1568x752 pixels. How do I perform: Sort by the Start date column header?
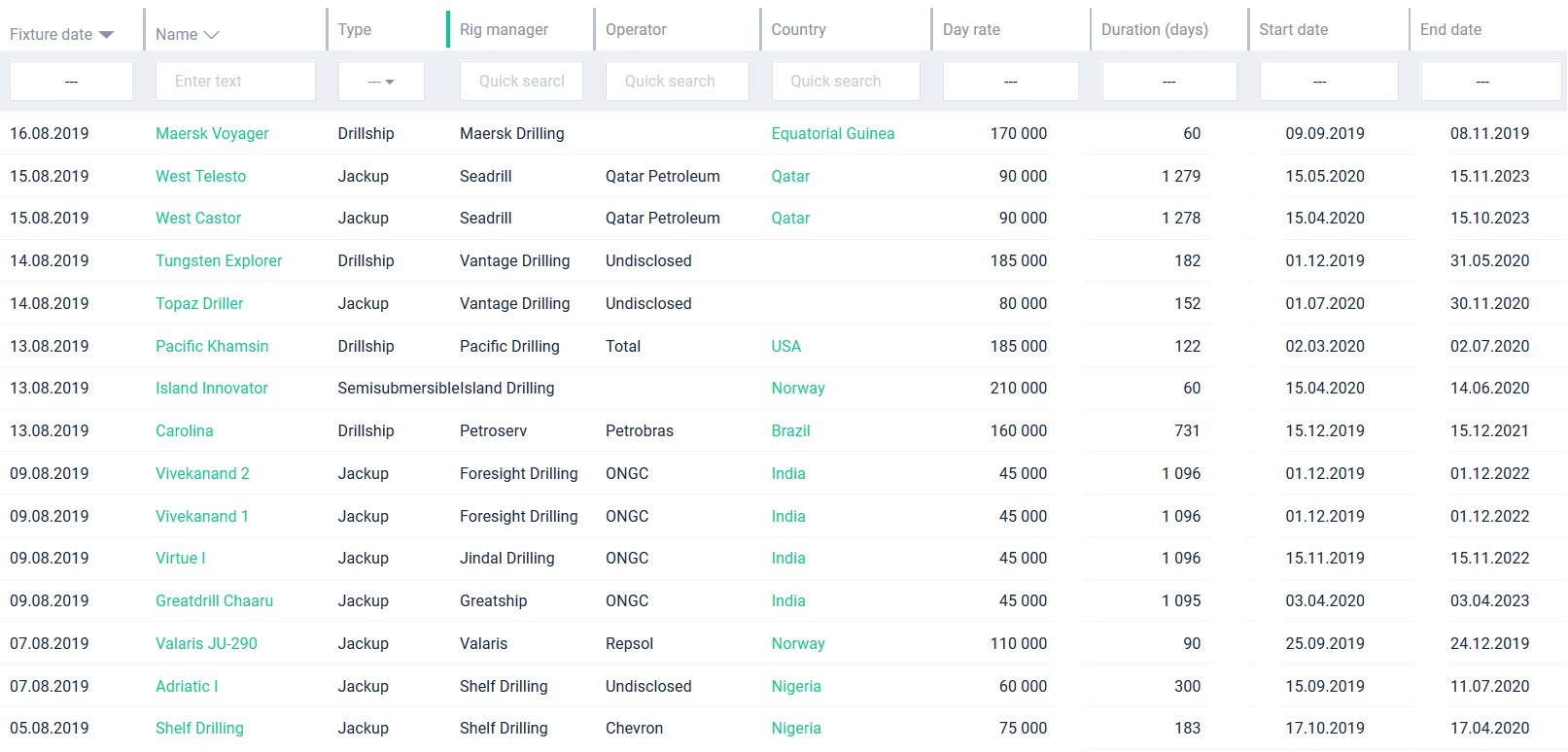1293,30
